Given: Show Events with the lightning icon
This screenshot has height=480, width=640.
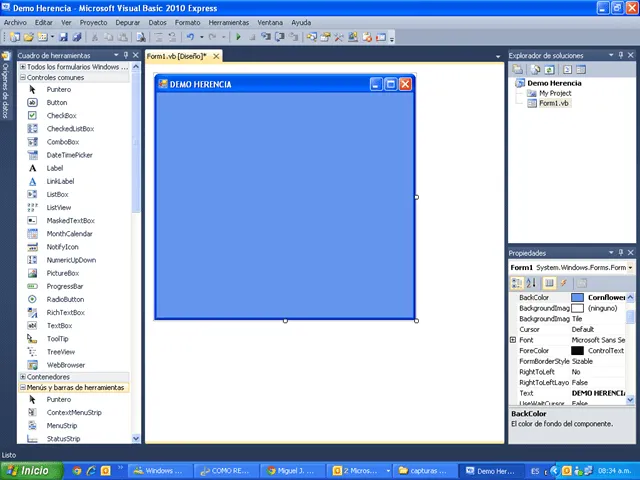Looking at the screenshot, I should tap(563, 283).
